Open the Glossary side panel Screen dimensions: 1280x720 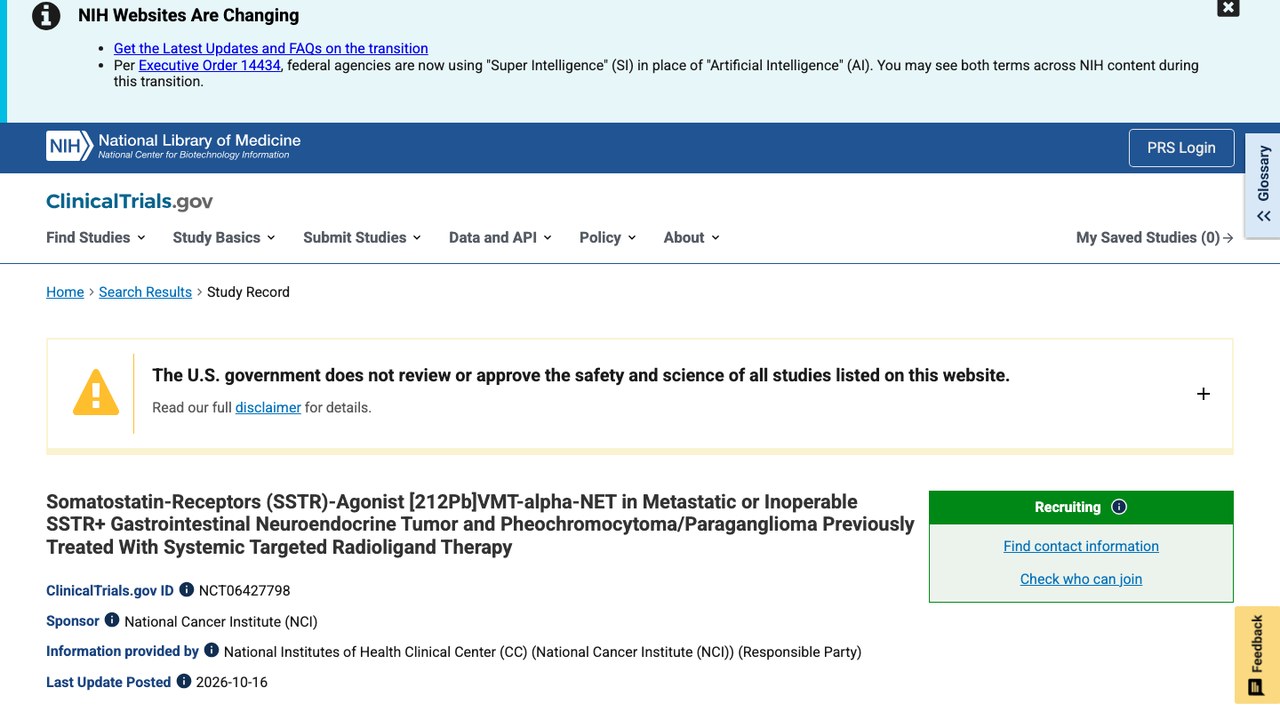pyautogui.click(x=1263, y=185)
